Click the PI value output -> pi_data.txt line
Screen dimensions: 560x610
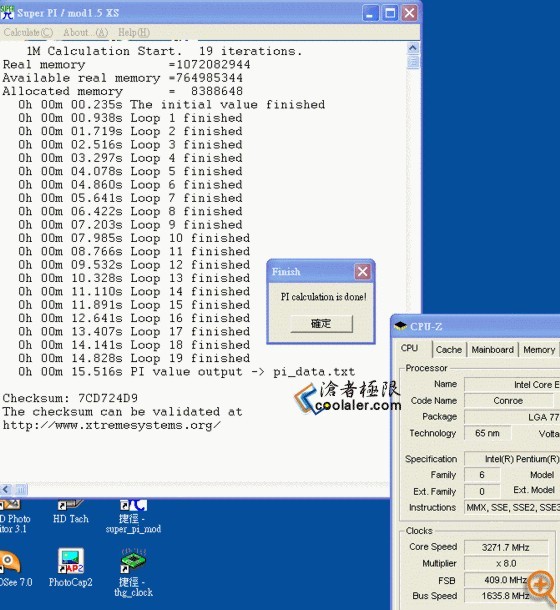point(186,372)
